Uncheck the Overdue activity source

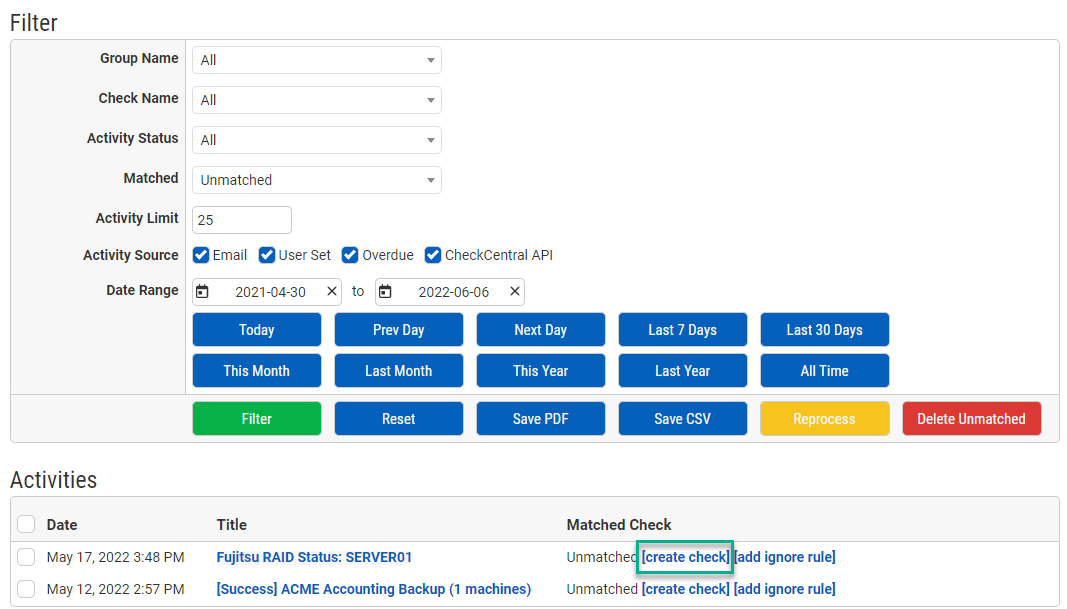(x=349, y=255)
